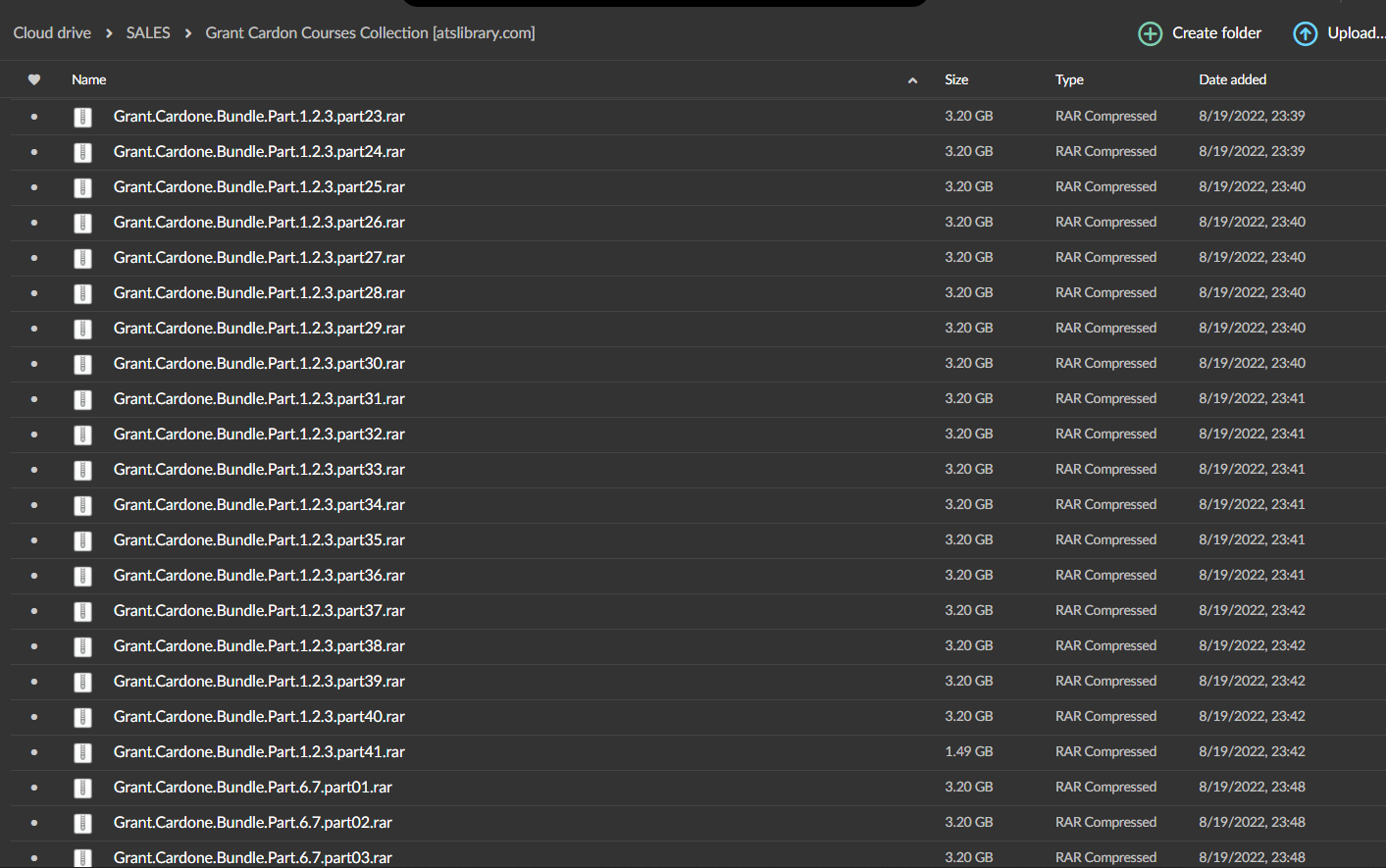Click the Upload arrow icon
1386x868 pixels.
tap(1305, 32)
